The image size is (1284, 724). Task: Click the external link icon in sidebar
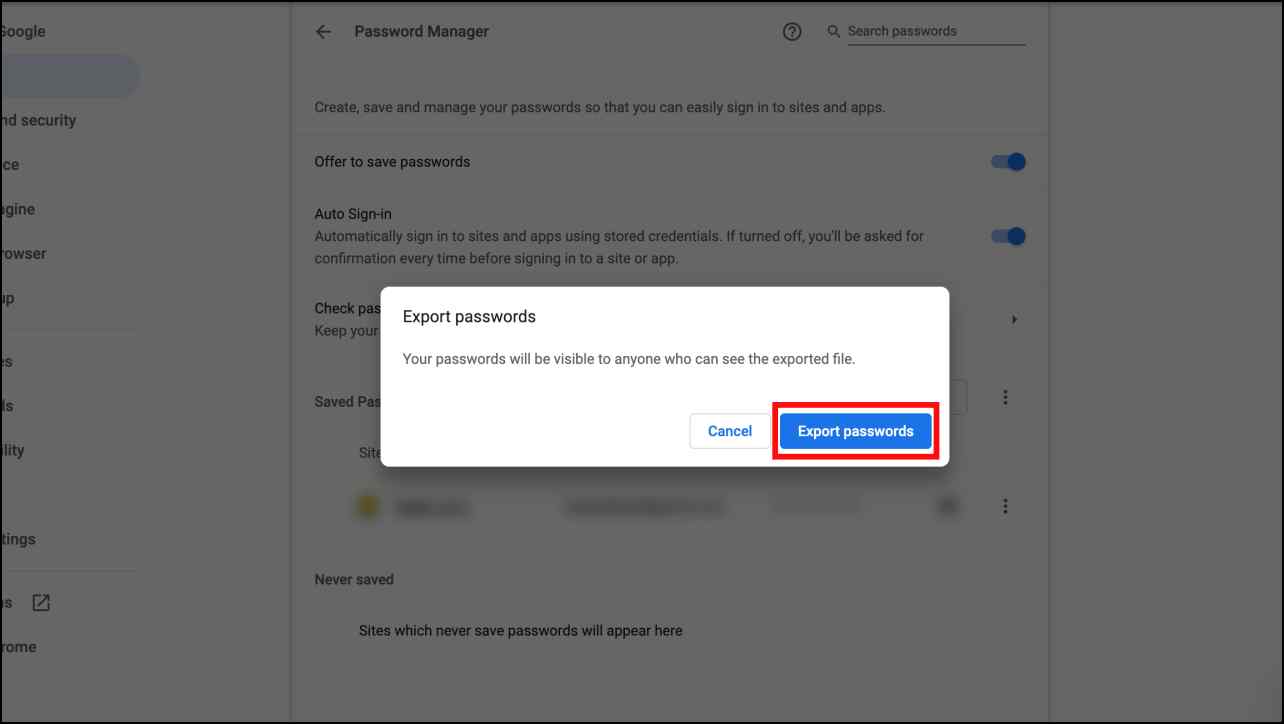41,602
